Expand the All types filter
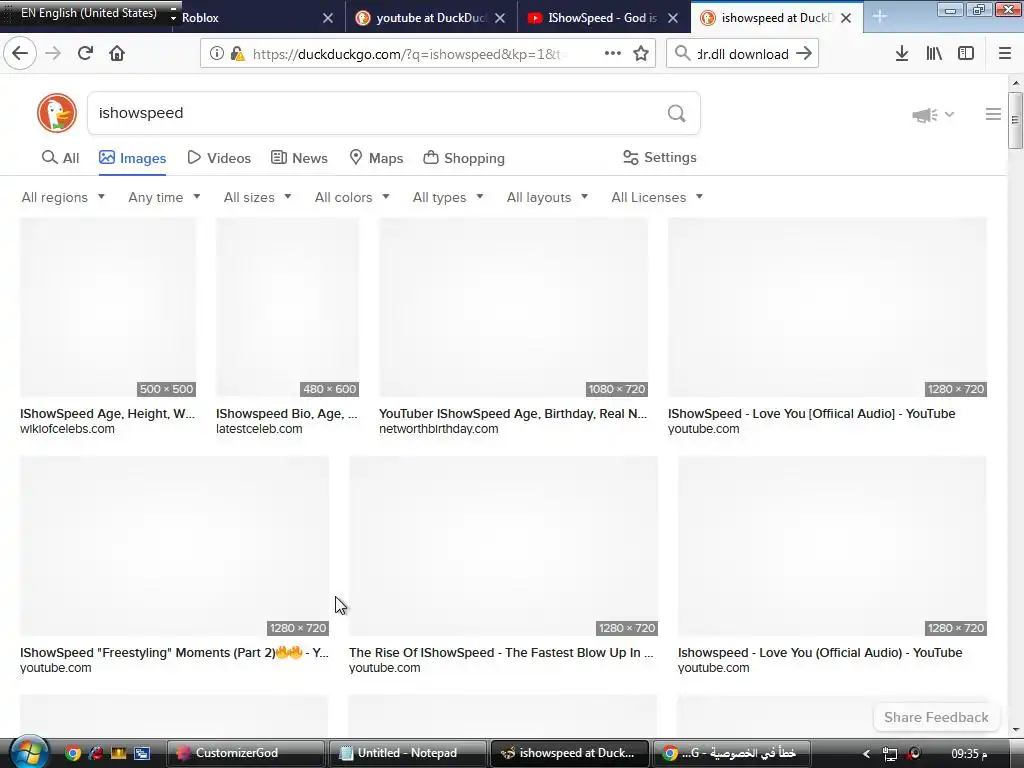The width and height of the screenshot is (1024, 768). point(448,197)
